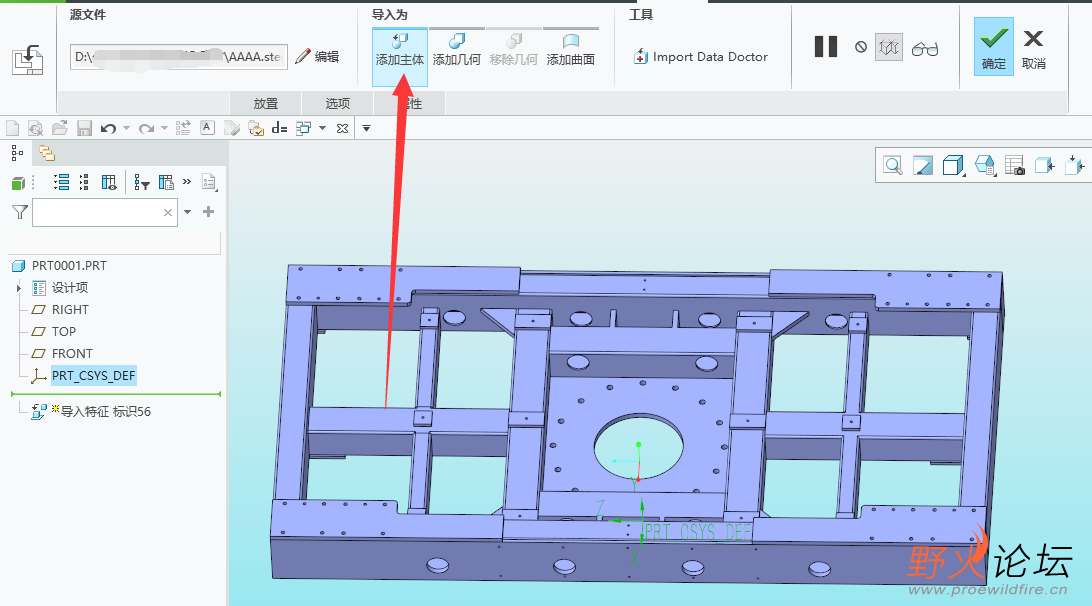1092x606 pixels.
Task: Open the 属性 tab
Action: coord(410,104)
